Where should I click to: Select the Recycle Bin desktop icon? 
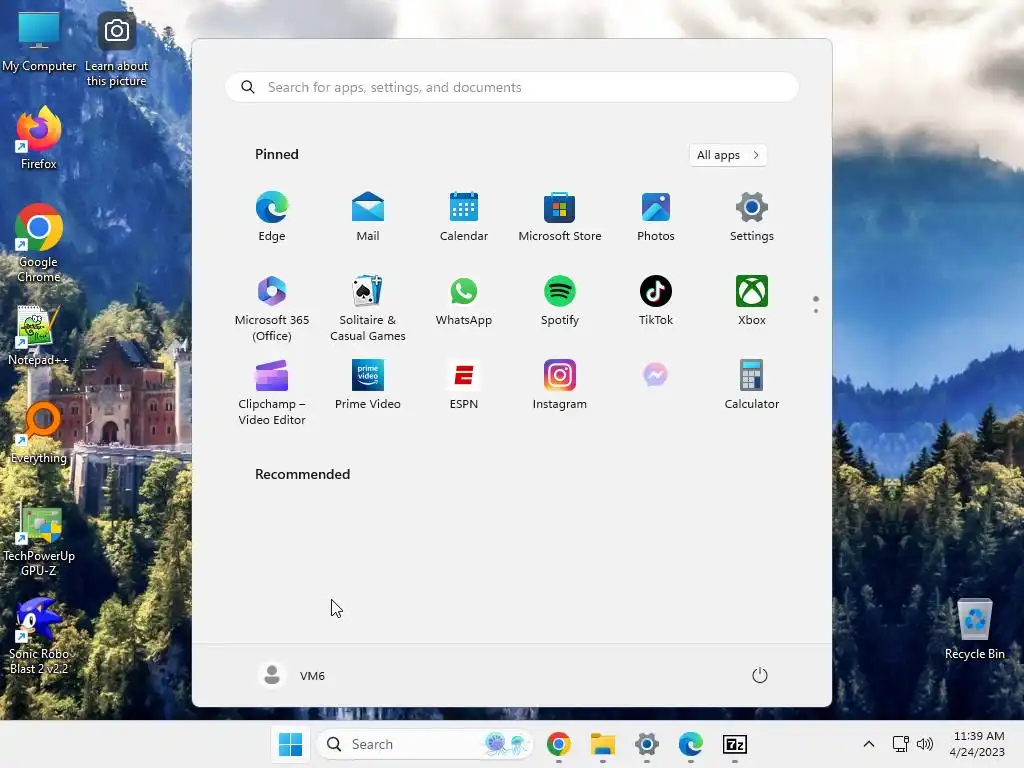click(974, 629)
